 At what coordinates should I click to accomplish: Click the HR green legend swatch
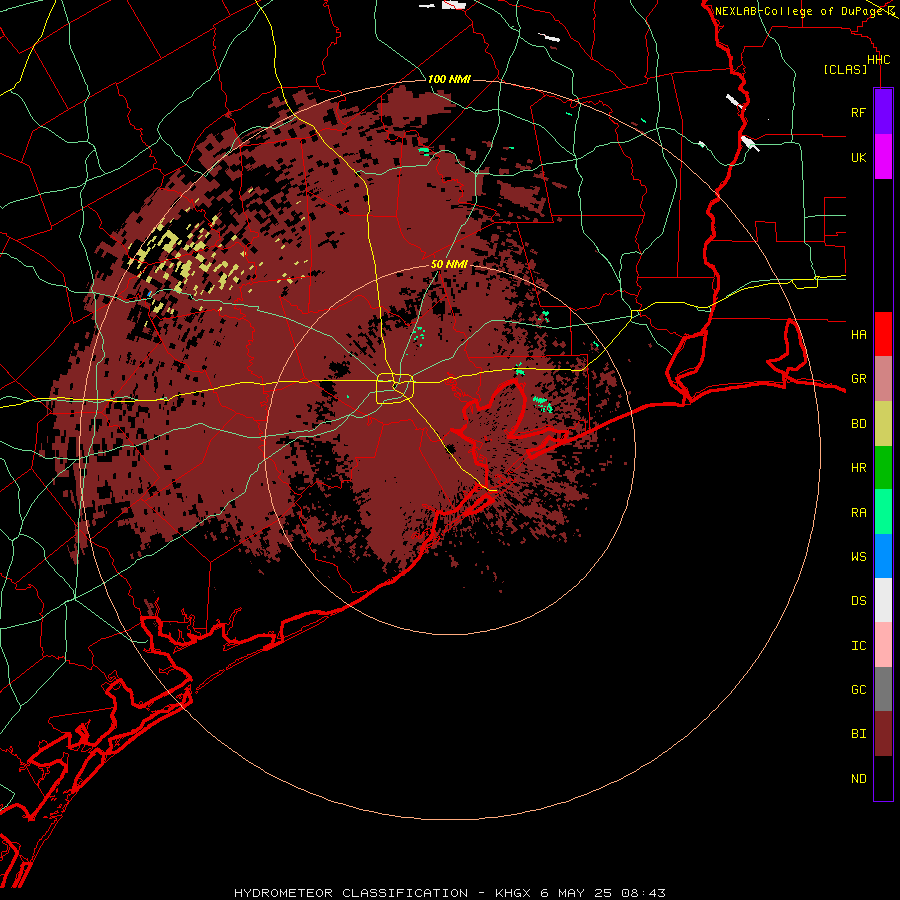point(883,468)
